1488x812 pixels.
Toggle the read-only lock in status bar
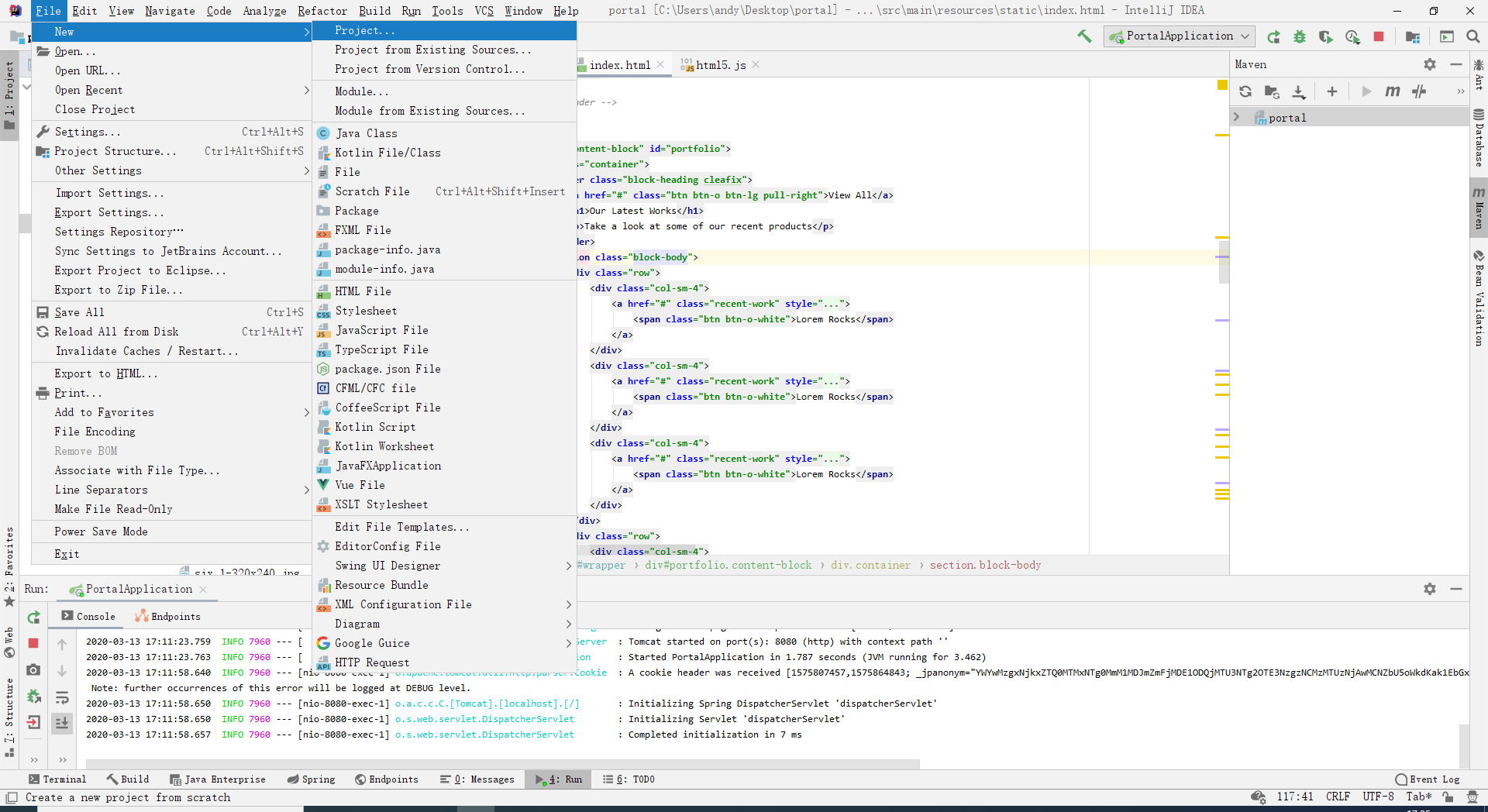(x=1447, y=797)
